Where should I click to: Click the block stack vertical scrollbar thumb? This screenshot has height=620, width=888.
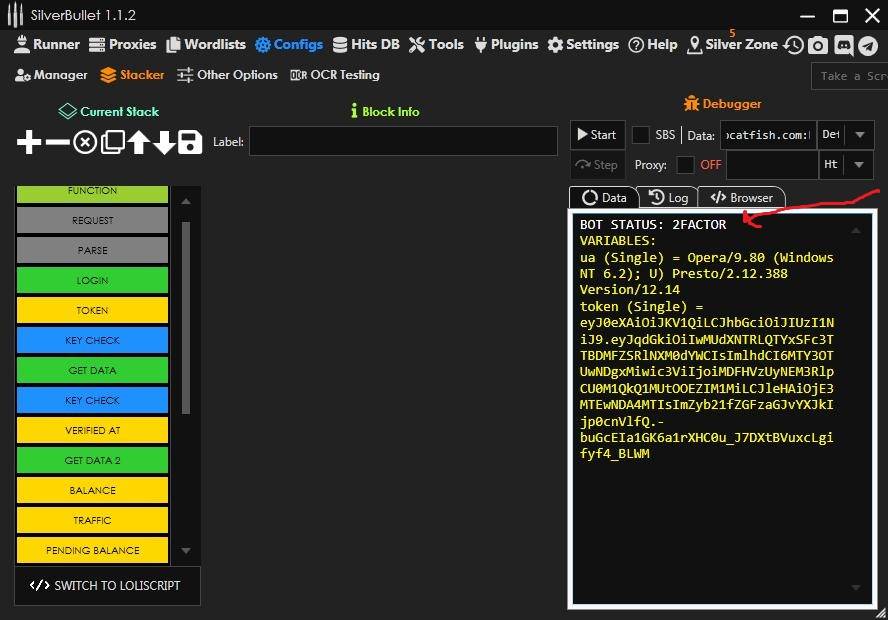coord(185,318)
